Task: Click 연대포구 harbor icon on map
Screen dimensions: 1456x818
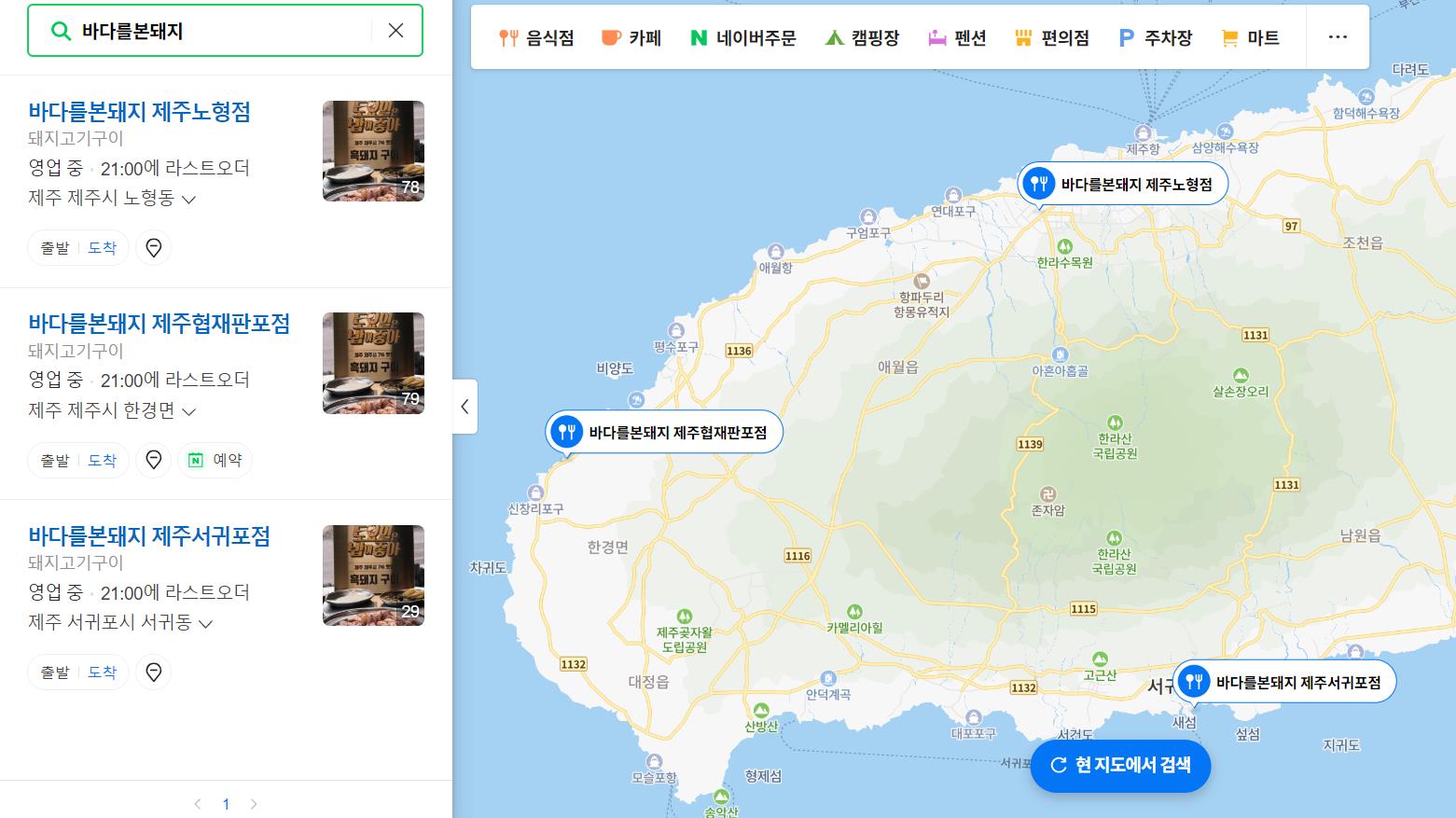Action: [953, 195]
